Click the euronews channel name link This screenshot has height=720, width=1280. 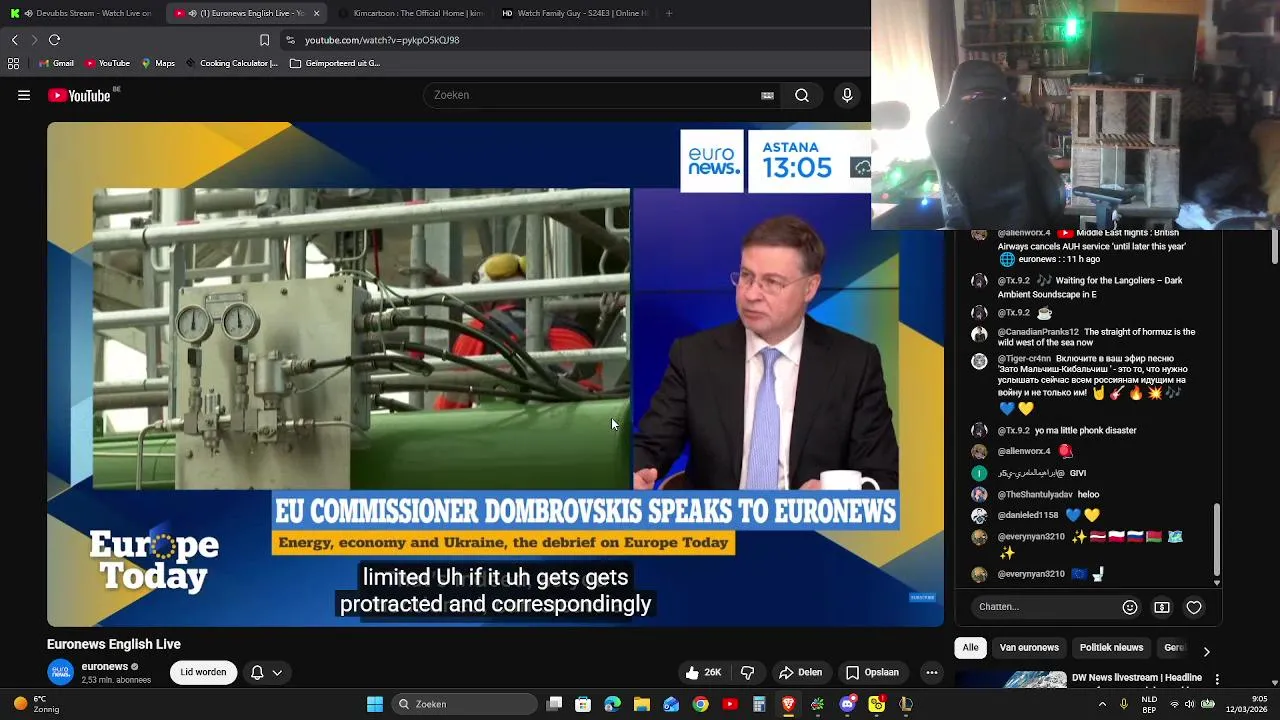point(104,667)
